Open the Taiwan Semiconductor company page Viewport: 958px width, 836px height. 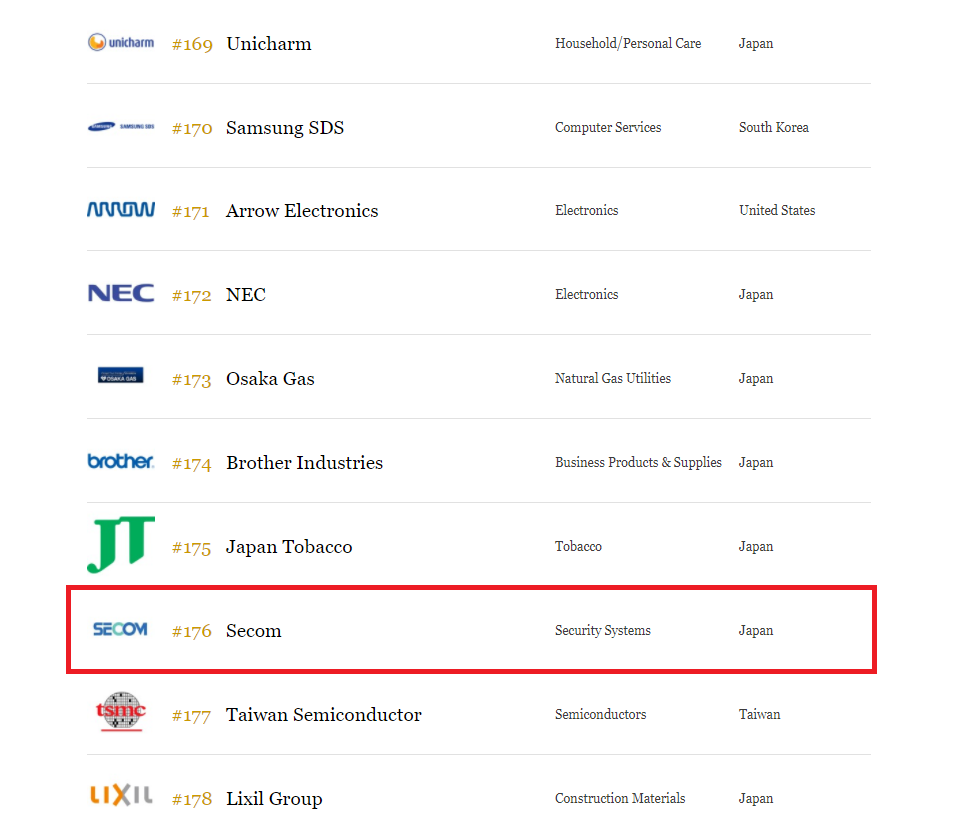[x=323, y=714]
